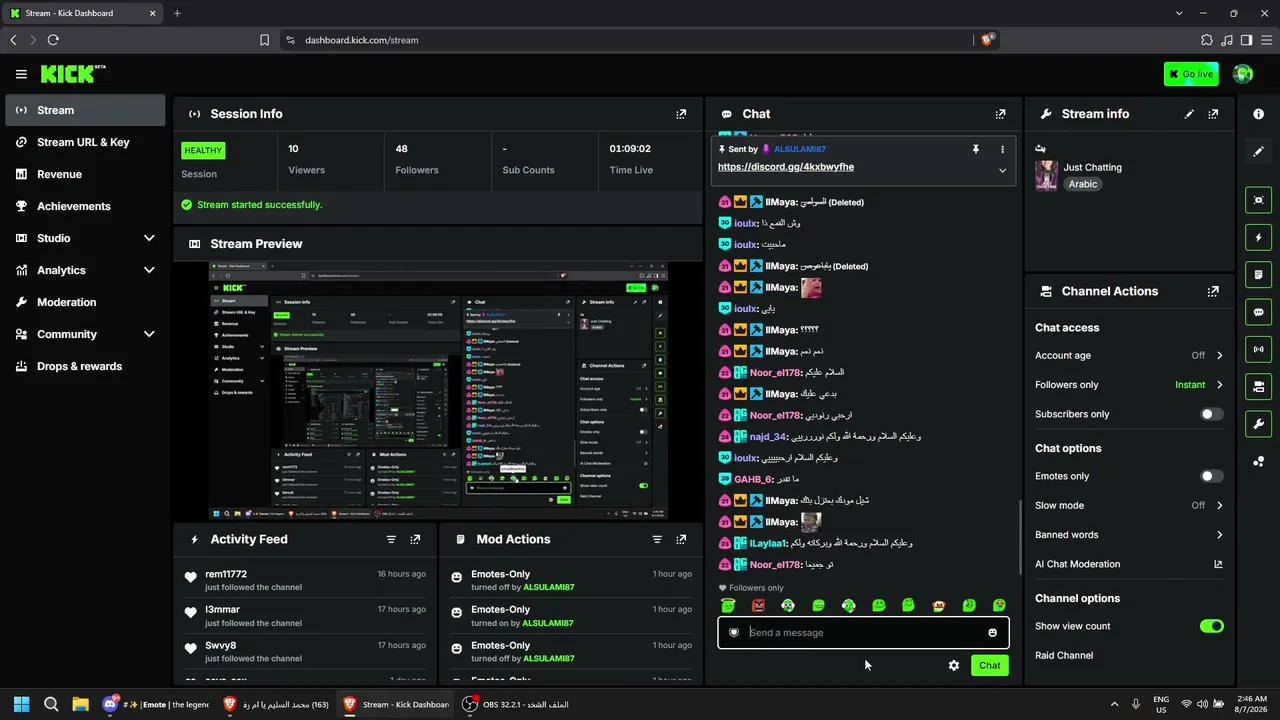Open the Revenue page
The height and width of the screenshot is (720, 1280).
85,174
